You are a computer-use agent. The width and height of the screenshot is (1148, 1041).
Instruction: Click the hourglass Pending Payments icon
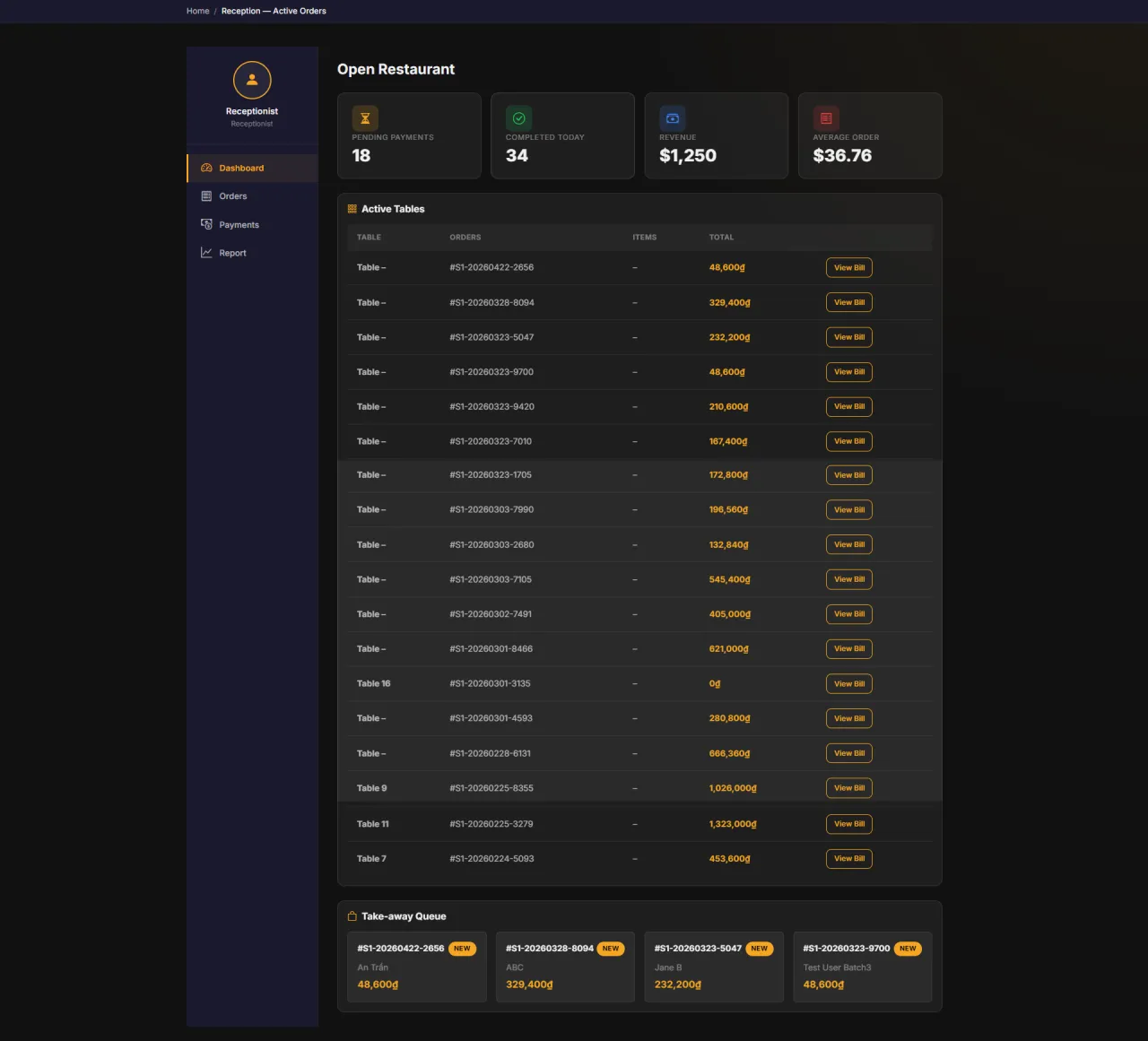365,118
